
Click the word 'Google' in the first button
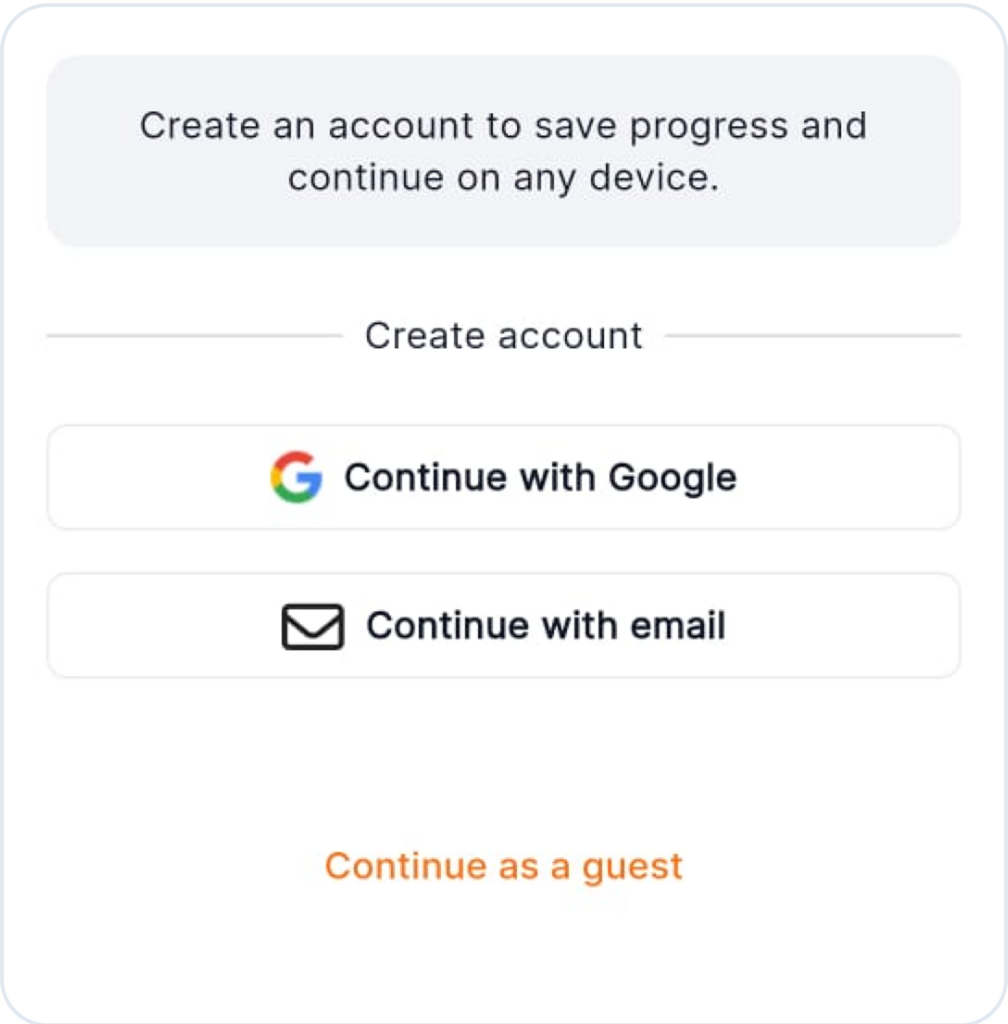pyautogui.click(x=672, y=479)
